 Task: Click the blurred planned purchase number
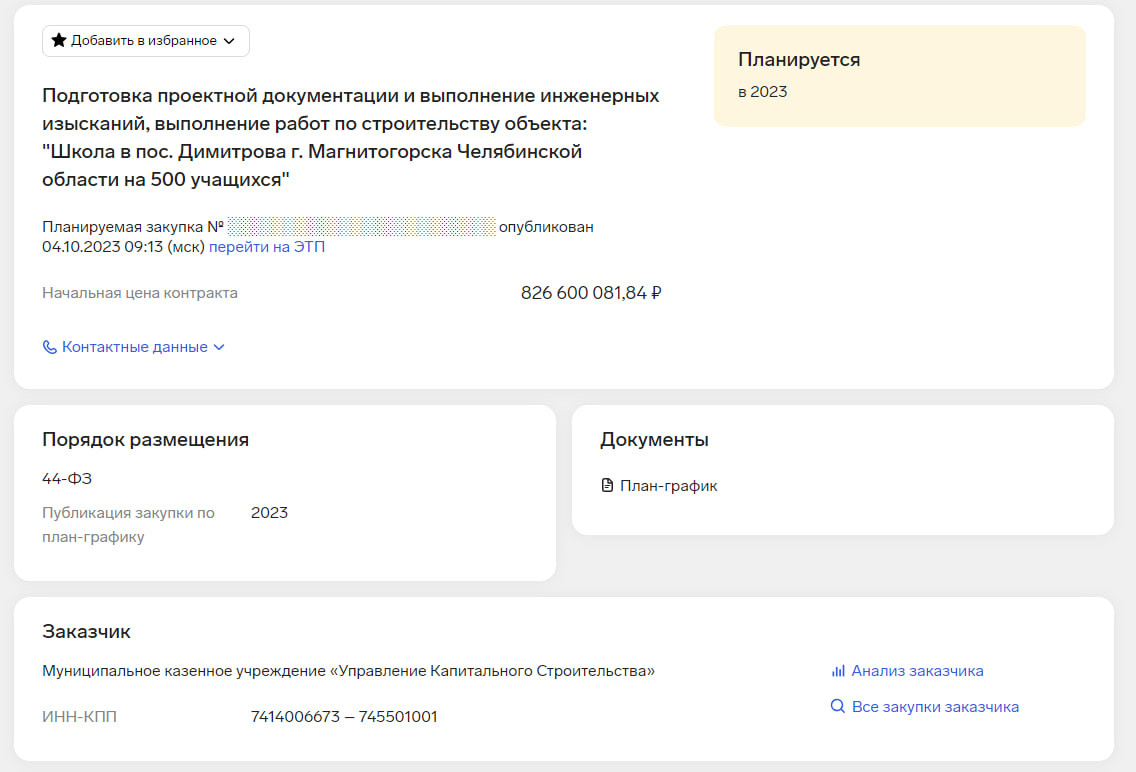pyautogui.click(x=361, y=227)
